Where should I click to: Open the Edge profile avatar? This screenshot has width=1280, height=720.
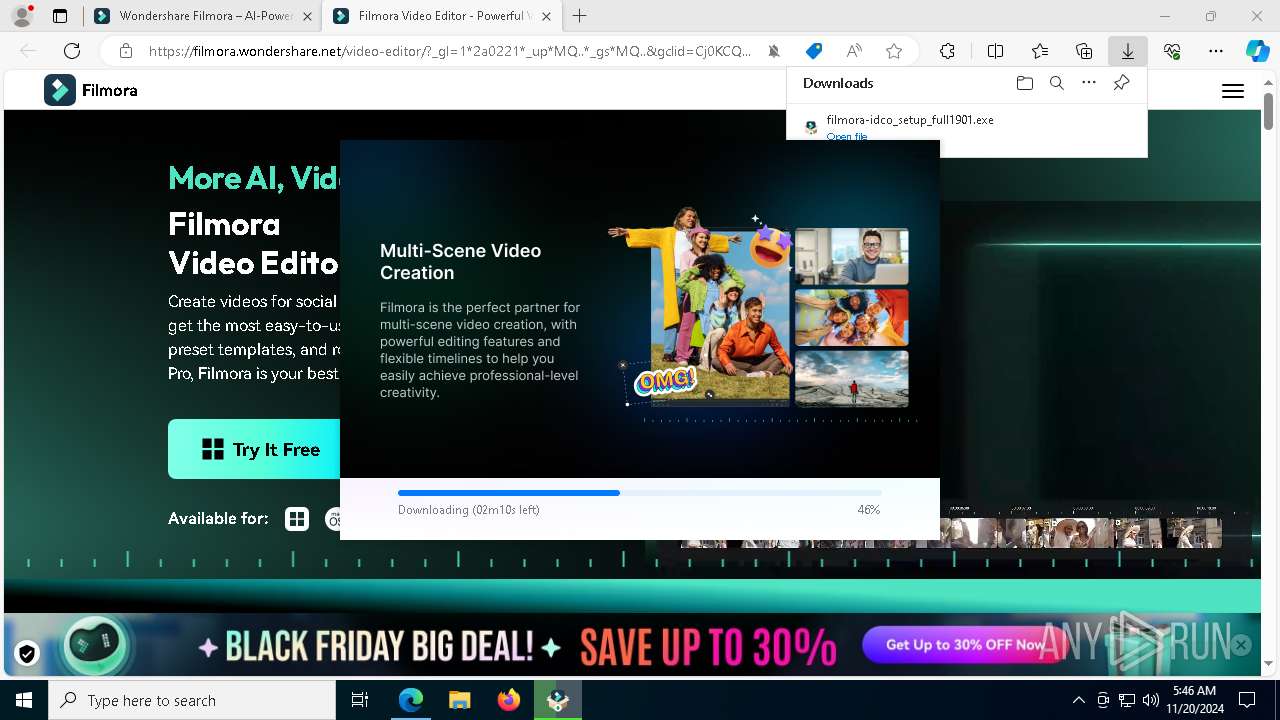pos(21,16)
